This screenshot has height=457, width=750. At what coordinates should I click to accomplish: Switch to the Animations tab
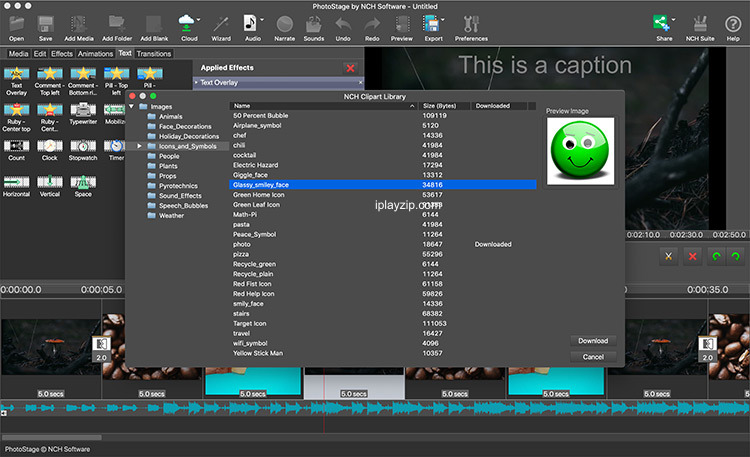[95, 54]
